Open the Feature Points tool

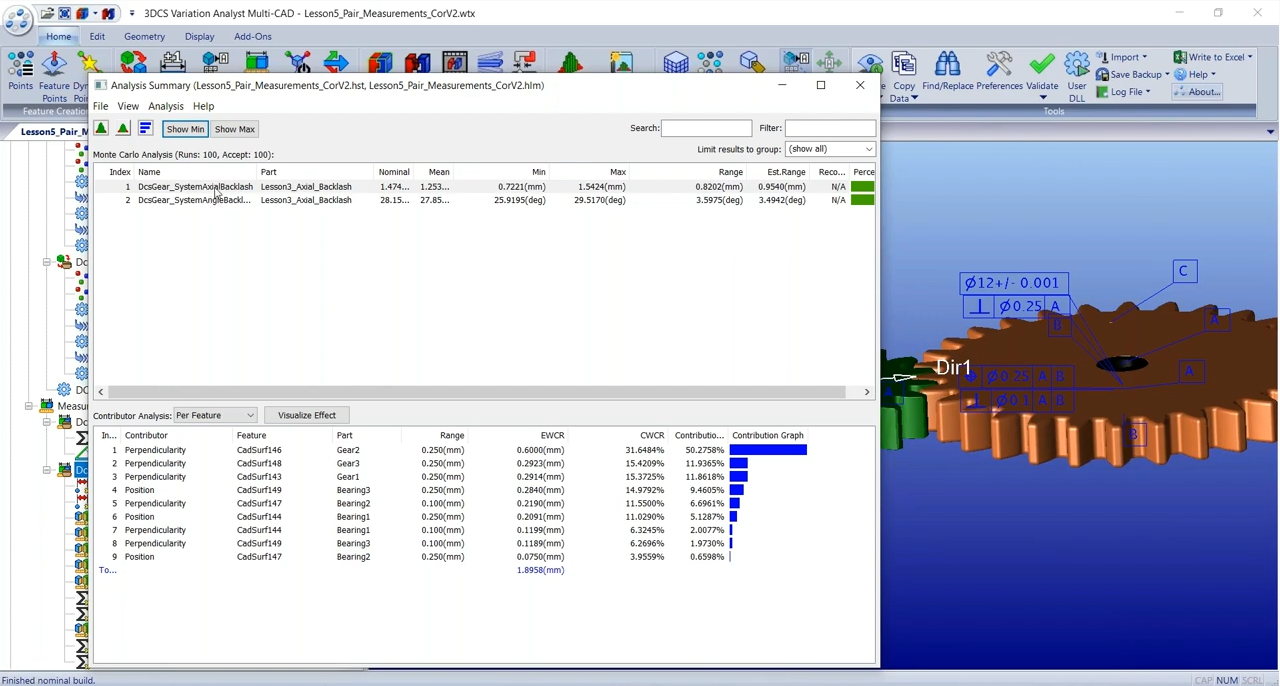pos(54,65)
